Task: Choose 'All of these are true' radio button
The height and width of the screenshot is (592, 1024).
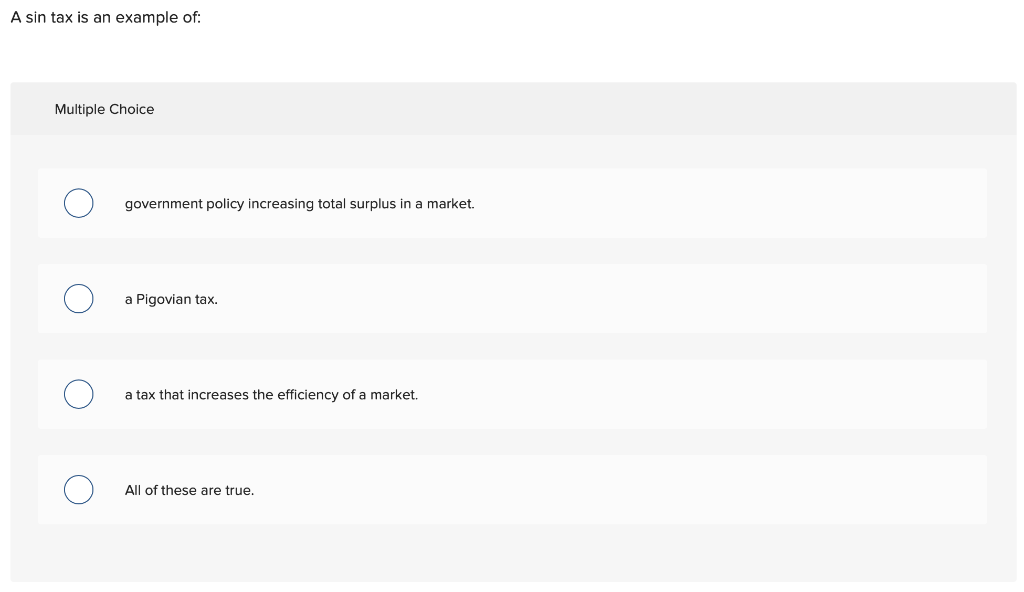Action: click(78, 489)
